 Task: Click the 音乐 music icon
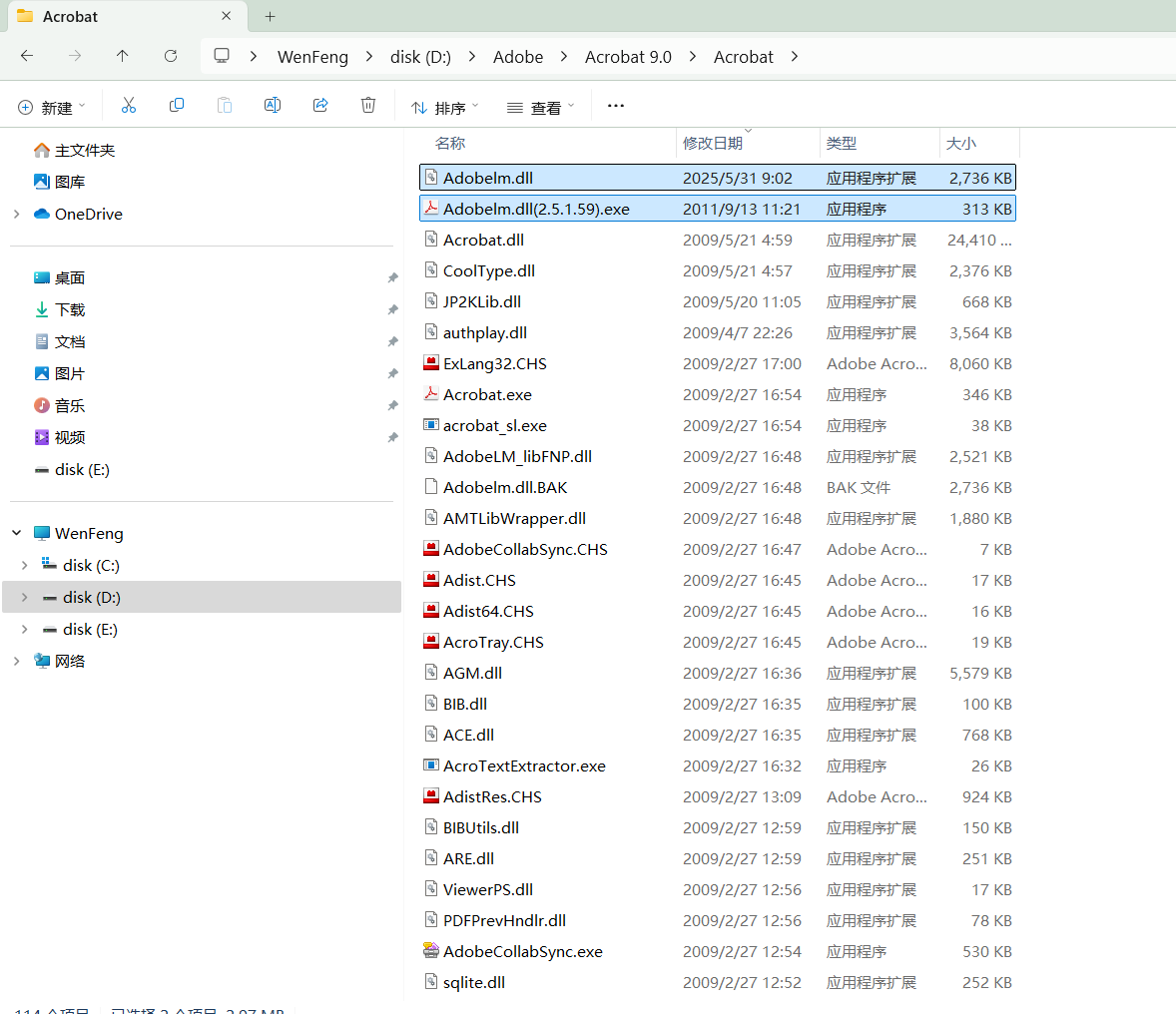[42, 405]
